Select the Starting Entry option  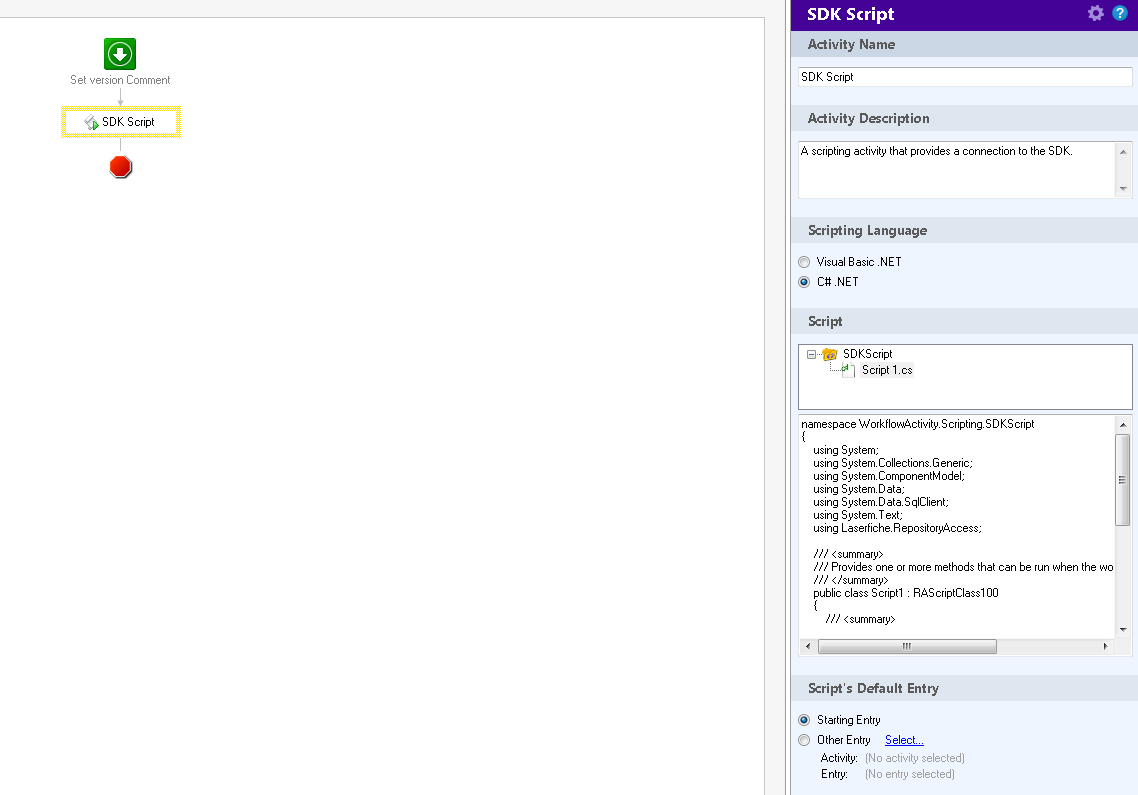point(805,720)
